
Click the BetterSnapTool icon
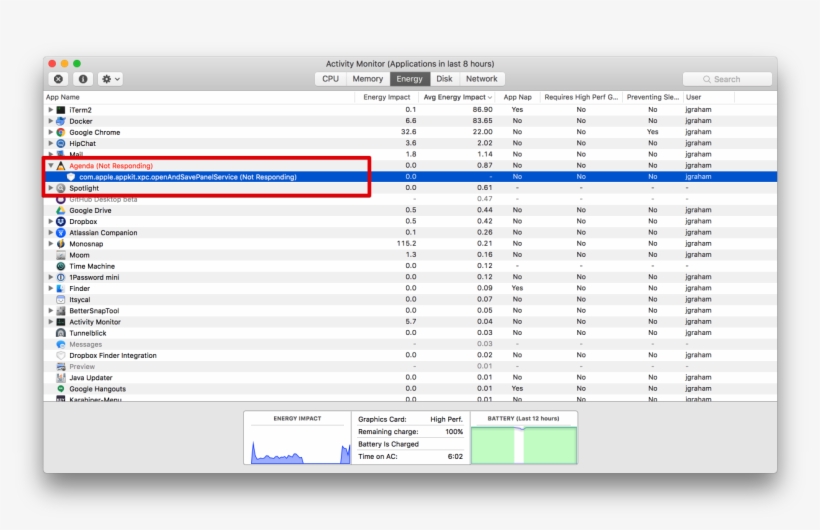click(61, 311)
